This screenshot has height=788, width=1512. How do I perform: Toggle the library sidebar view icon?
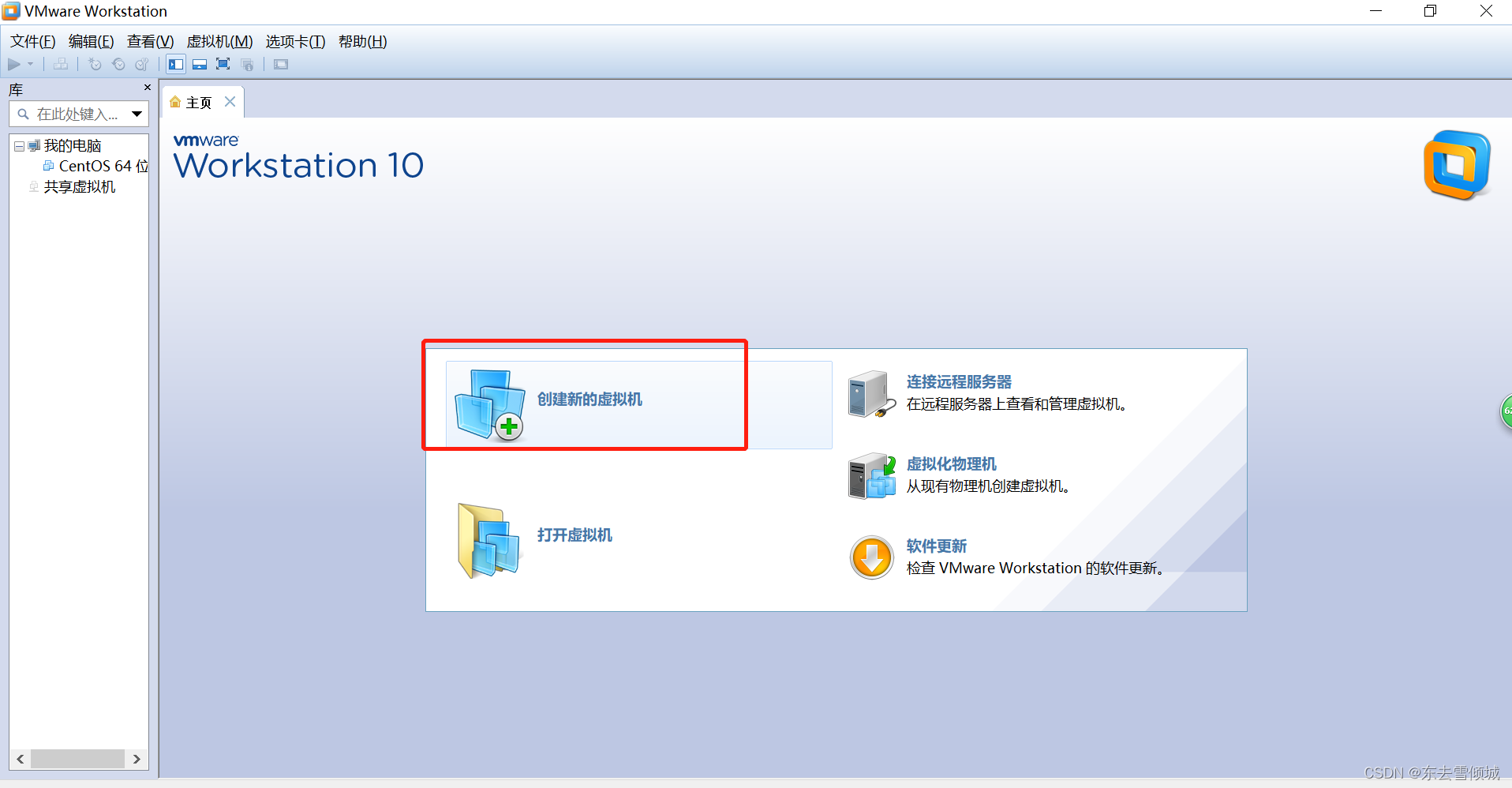click(176, 65)
